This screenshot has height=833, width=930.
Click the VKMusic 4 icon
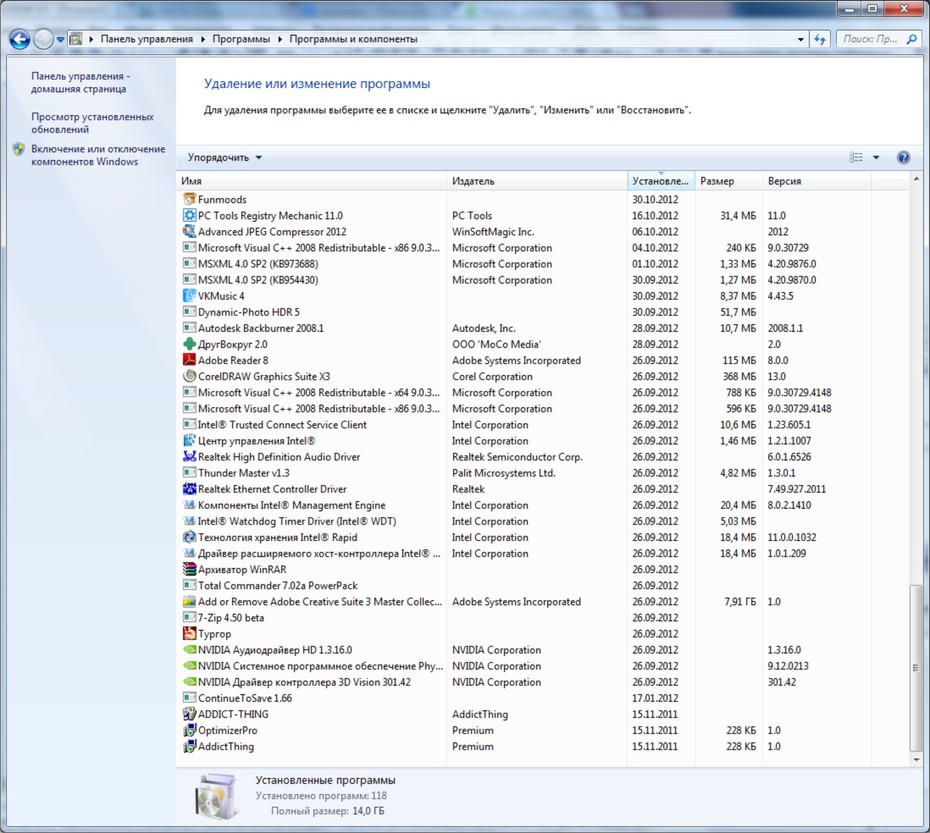tap(189, 295)
